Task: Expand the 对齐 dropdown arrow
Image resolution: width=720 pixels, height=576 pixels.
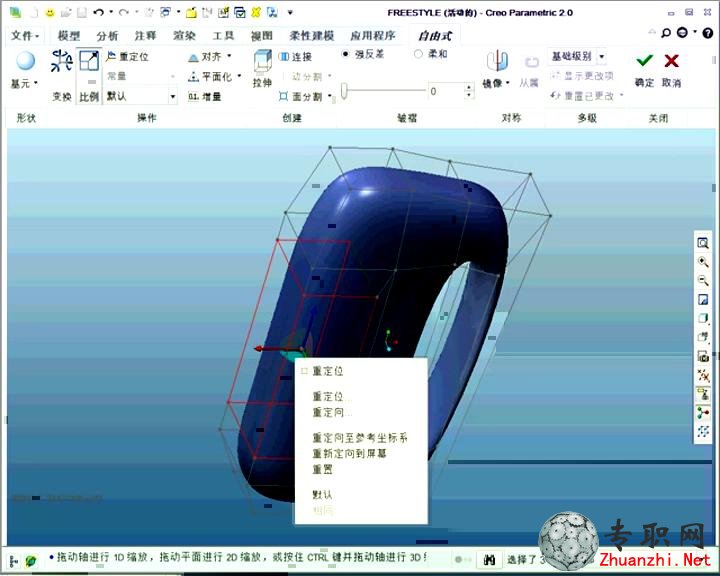Action: coord(229,56)
